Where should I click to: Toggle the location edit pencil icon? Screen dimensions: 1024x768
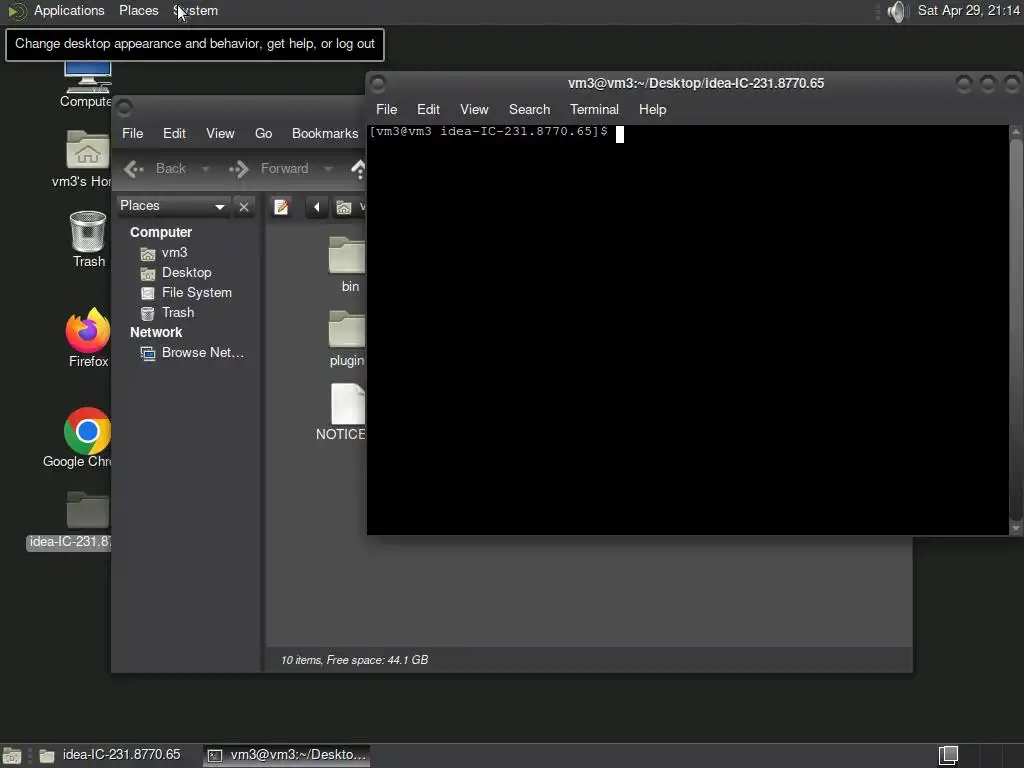click(281, 207)
